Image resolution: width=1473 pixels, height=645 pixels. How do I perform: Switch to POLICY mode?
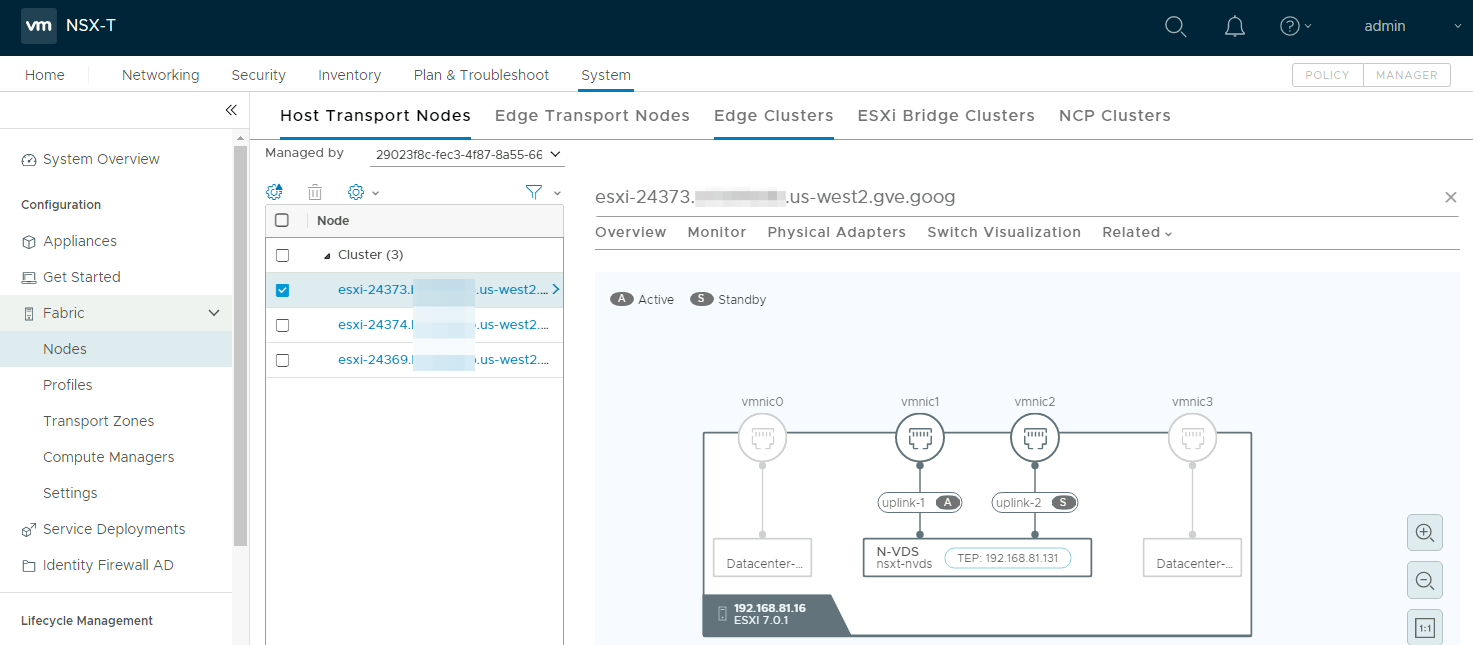pos(1327,75)
